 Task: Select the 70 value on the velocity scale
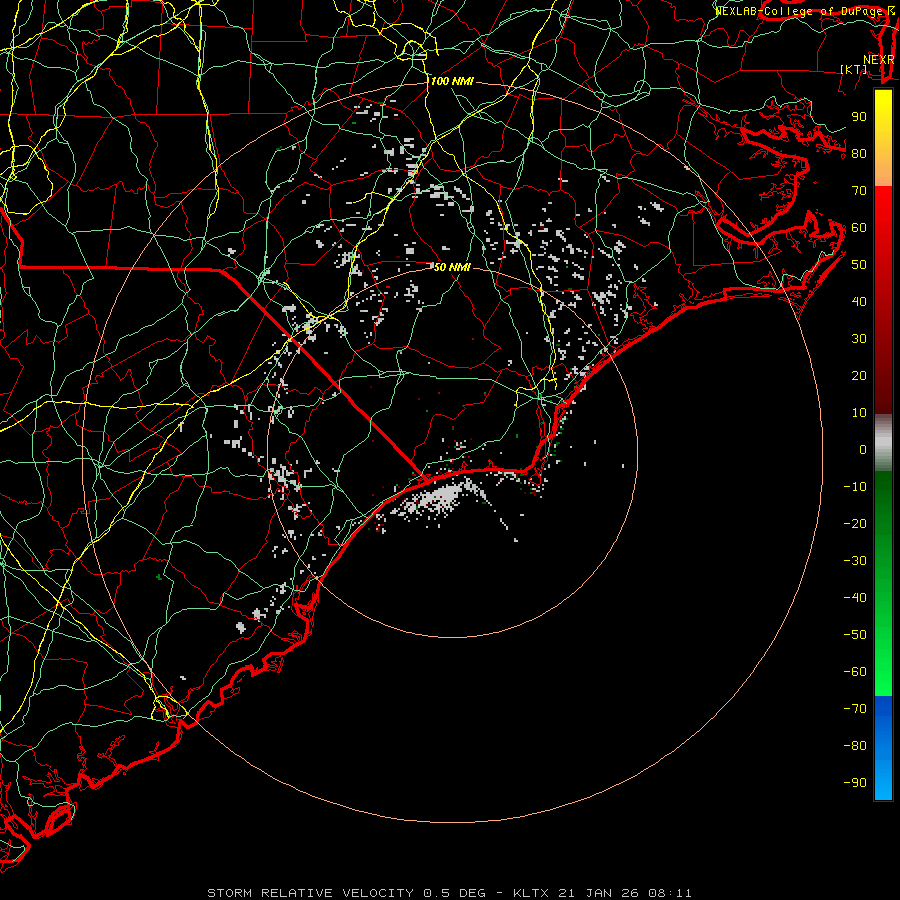(x=859, y=191)
